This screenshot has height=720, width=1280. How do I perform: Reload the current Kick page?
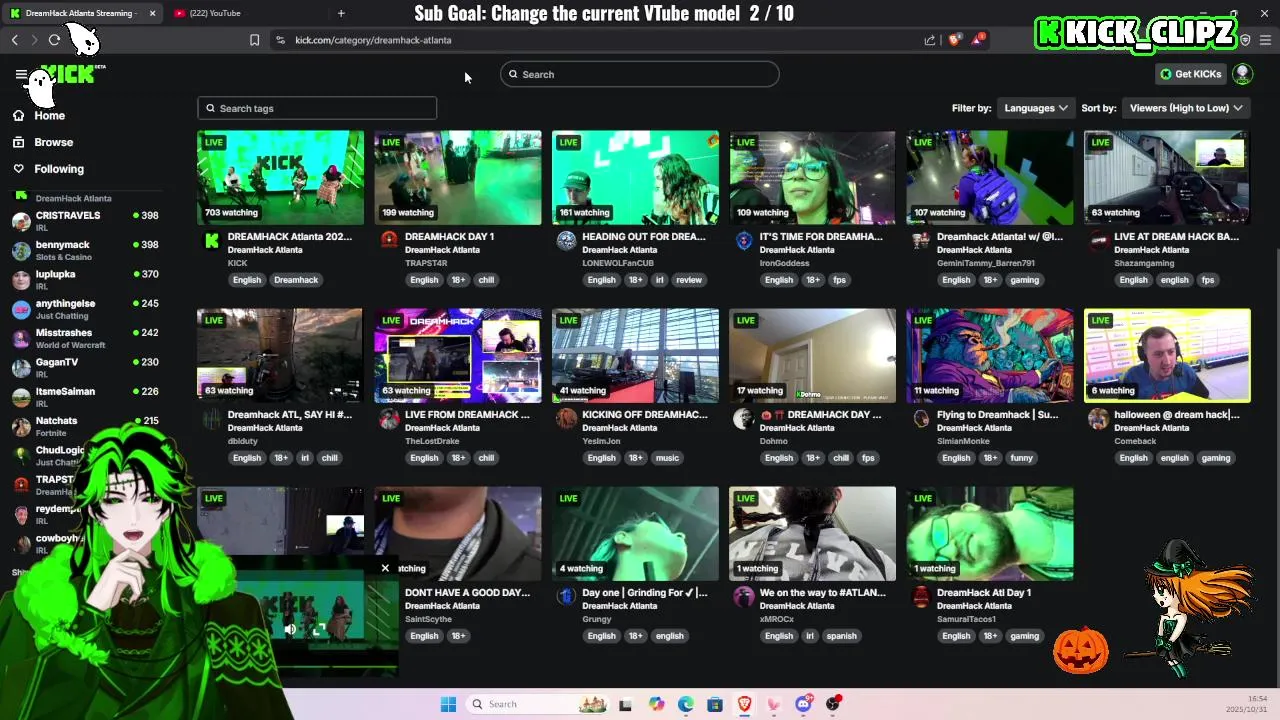pyautogui.click(x=54, y=40)
